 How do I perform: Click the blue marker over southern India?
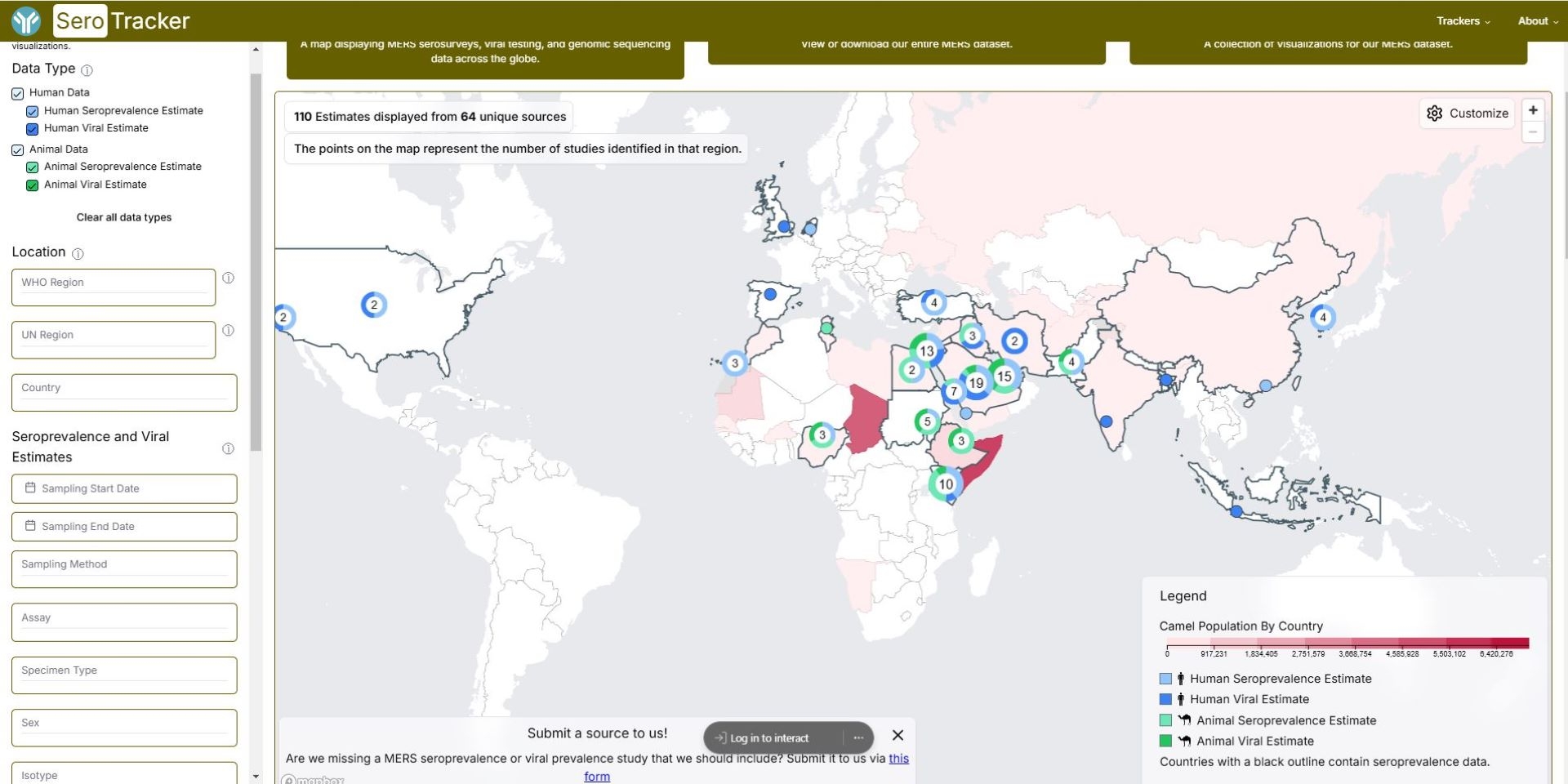pos(1106,421)
